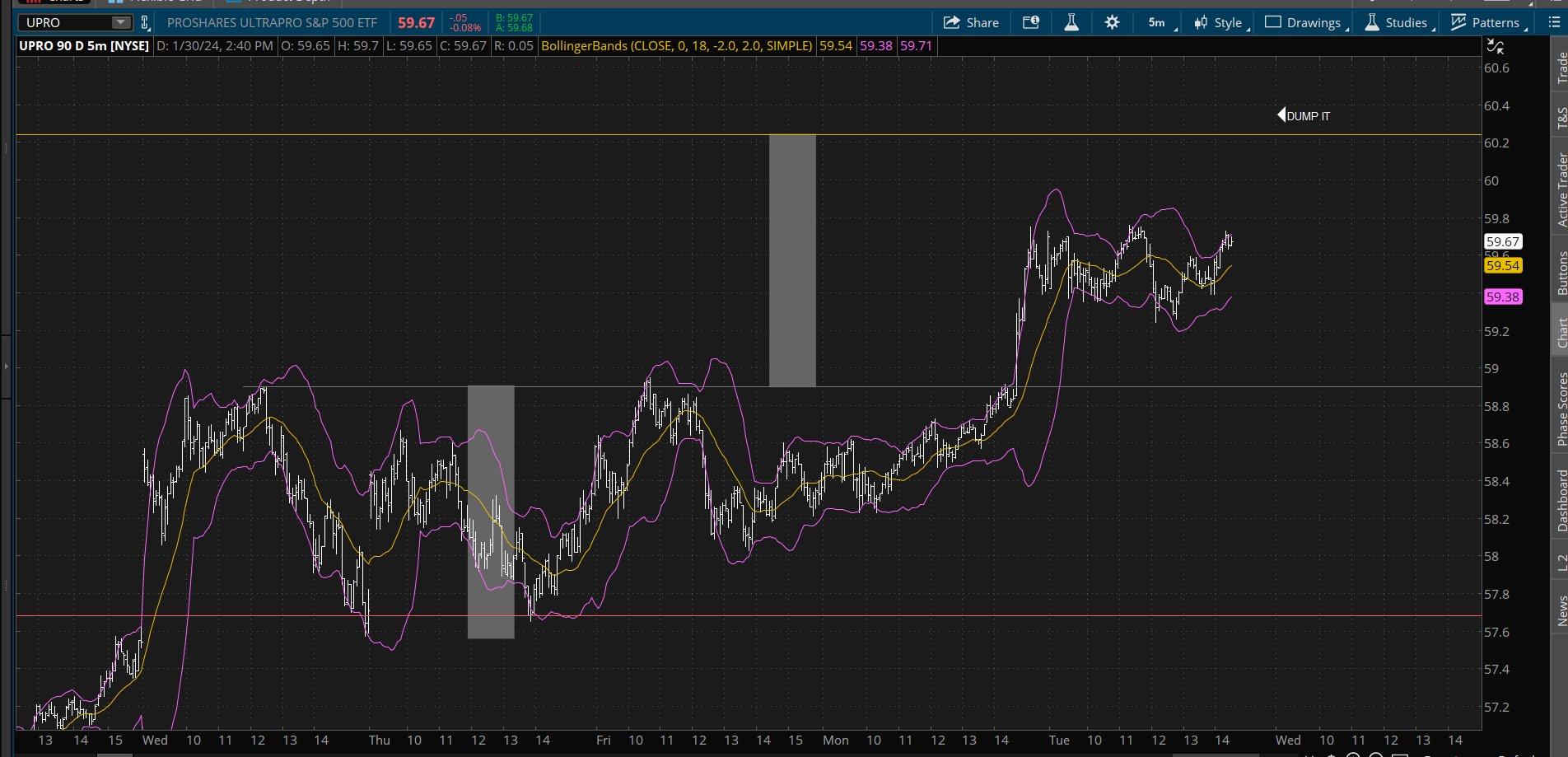Click the white 59.67 last price bubble
The width and height of the screenshot is (1568, 757).
tap(1502, 241)
